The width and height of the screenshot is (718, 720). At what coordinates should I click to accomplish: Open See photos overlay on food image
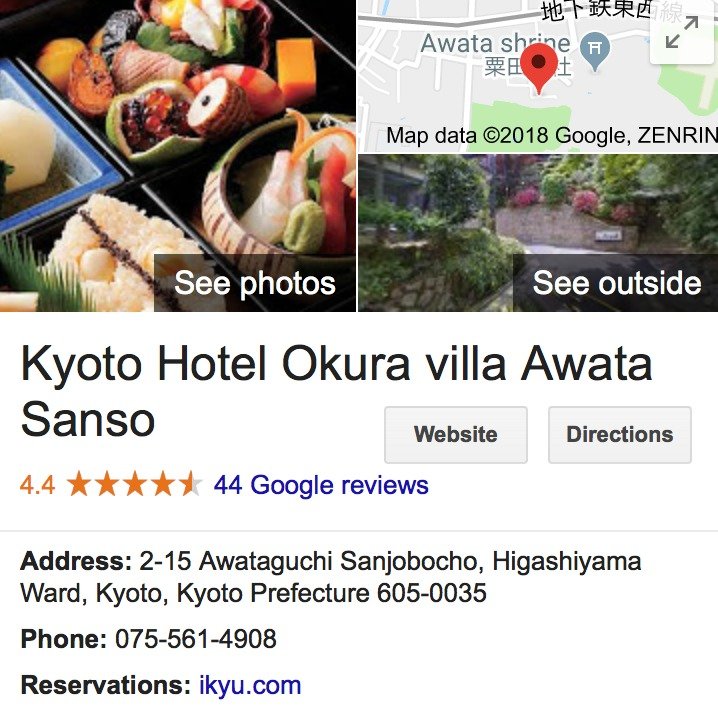(x=255, y=283)
